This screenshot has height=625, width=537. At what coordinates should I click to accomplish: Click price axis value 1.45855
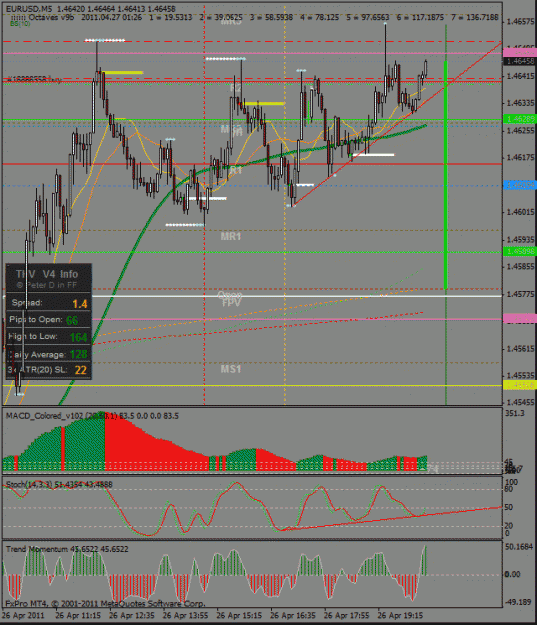pos(520,267)
